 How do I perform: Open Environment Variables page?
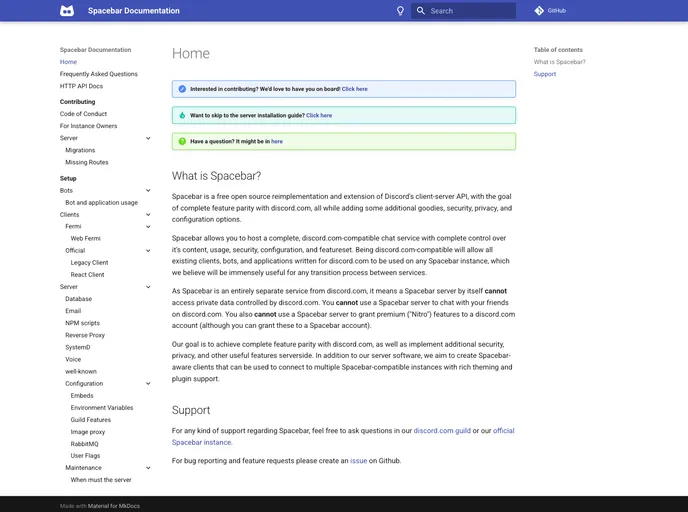[x=102, y=408]
